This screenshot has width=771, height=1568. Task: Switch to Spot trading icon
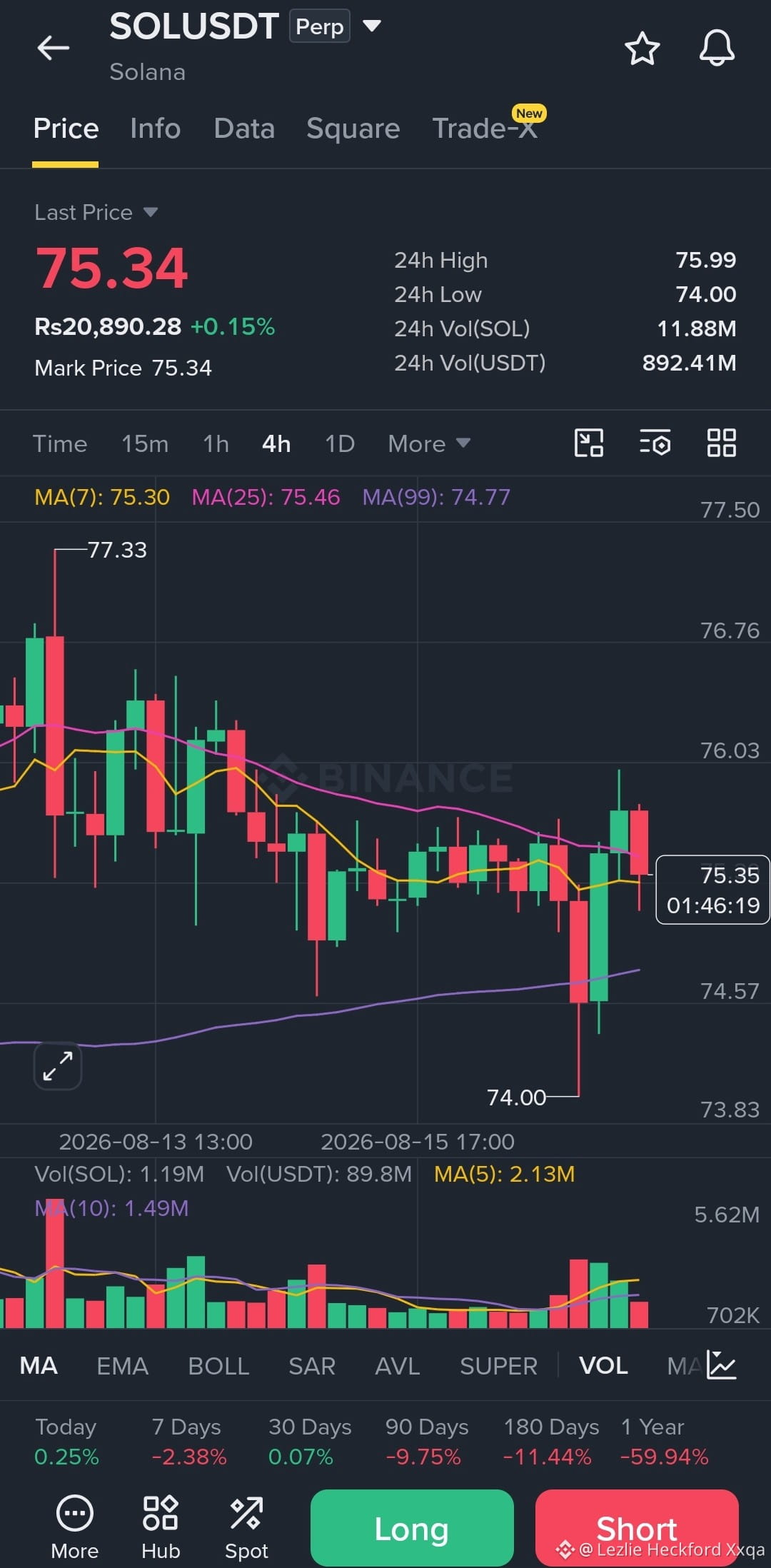pos(246,1528)
